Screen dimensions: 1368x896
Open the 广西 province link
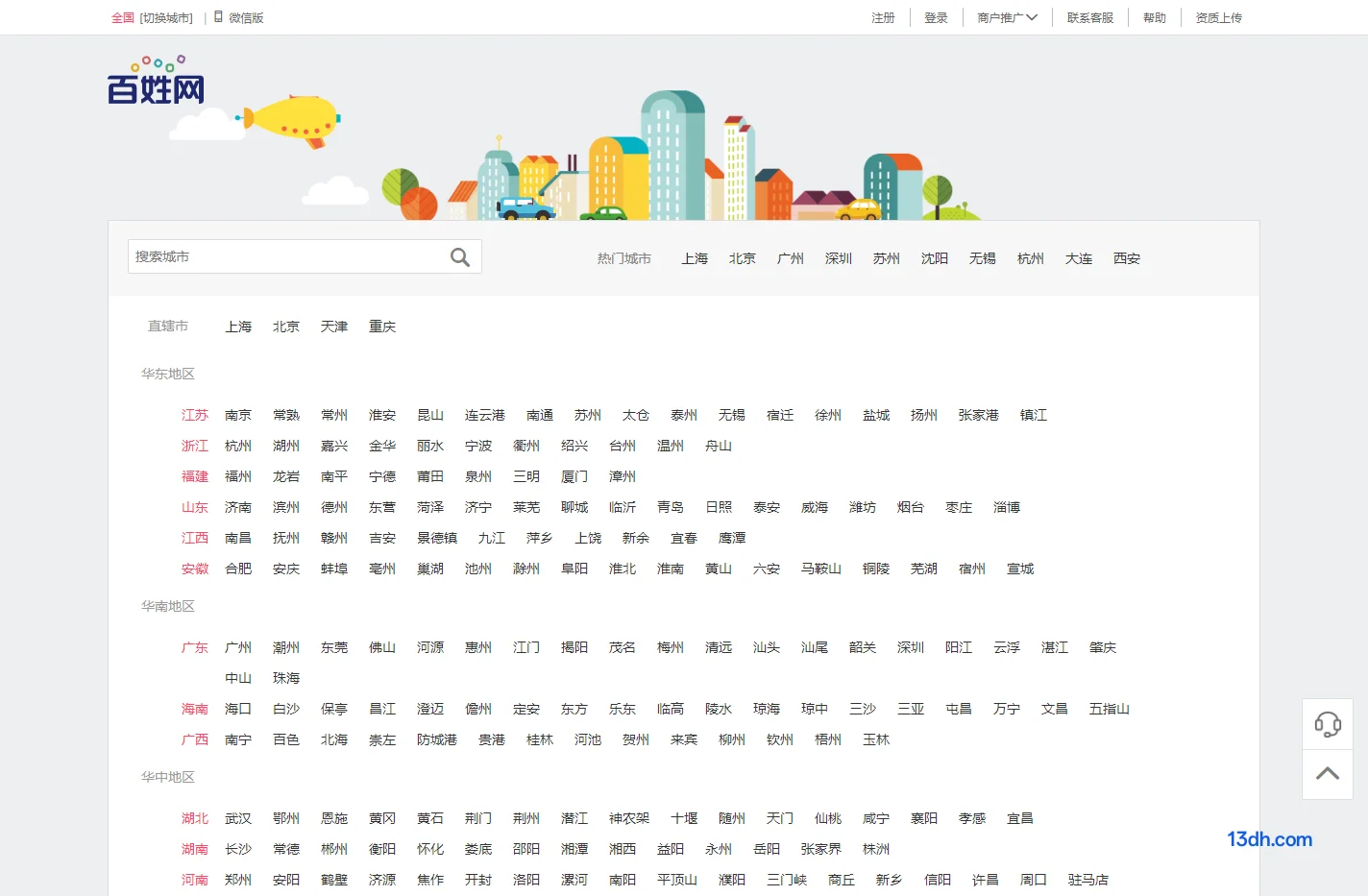pyautogui.click(x=195, y=739)
